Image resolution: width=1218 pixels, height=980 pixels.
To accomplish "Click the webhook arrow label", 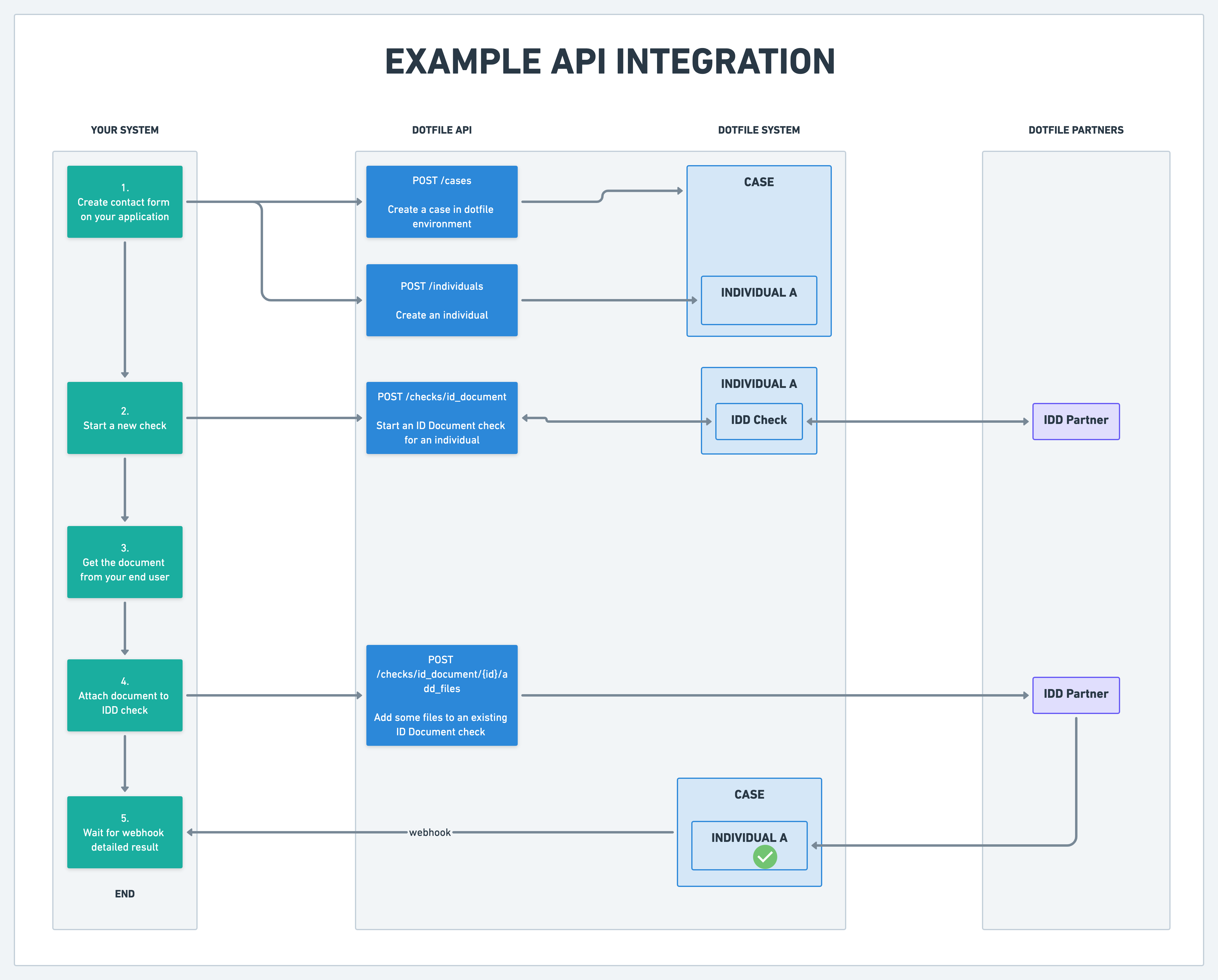I will pos(429,832).
